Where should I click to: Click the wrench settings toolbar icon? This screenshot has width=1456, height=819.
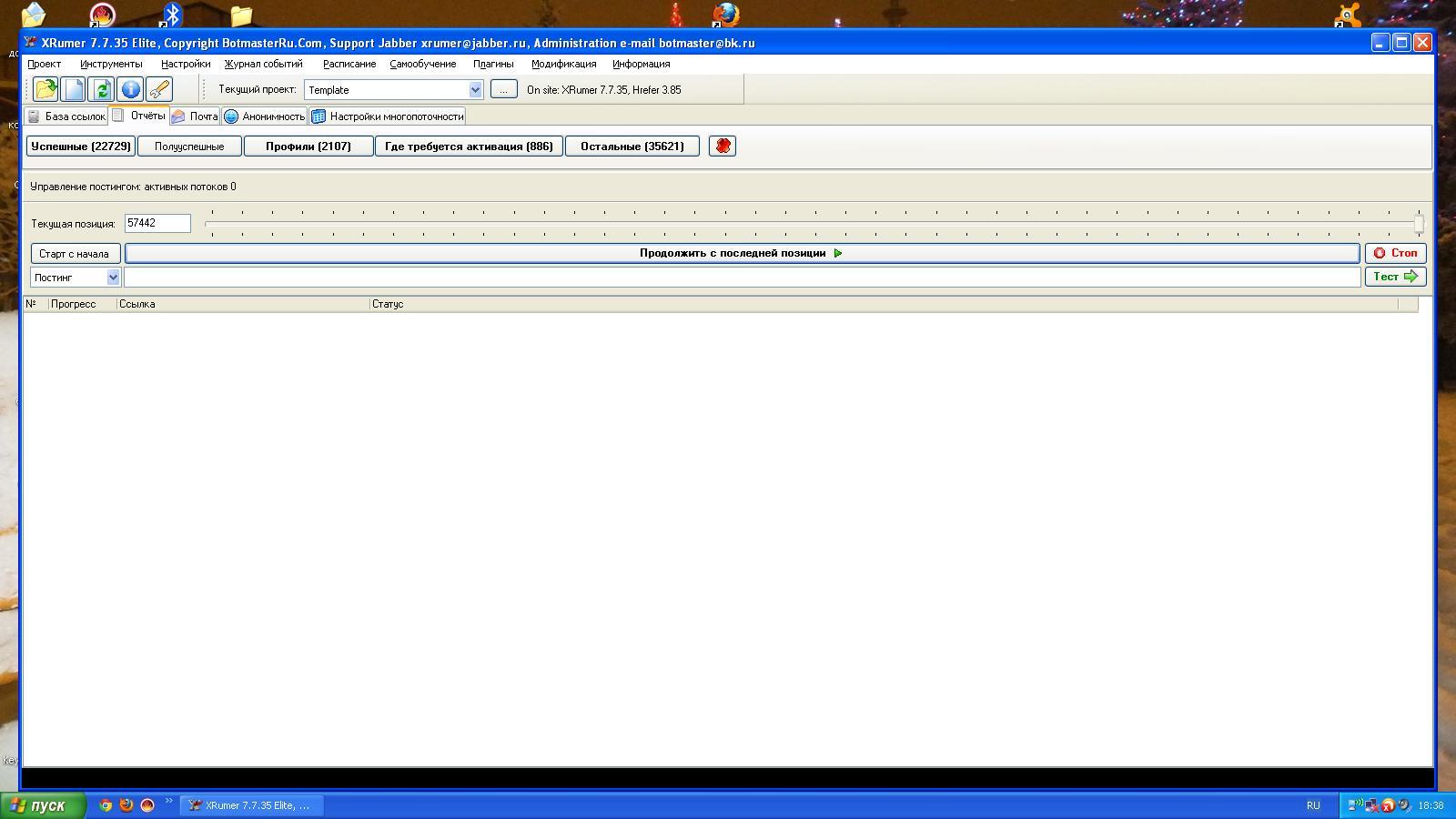[x=158, y=89]
